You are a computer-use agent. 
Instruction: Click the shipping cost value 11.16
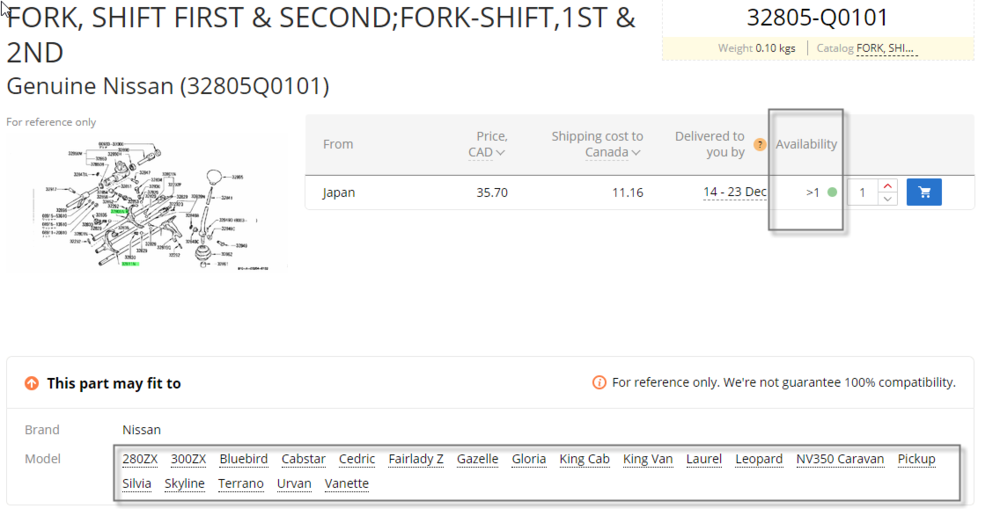(628, 193)
